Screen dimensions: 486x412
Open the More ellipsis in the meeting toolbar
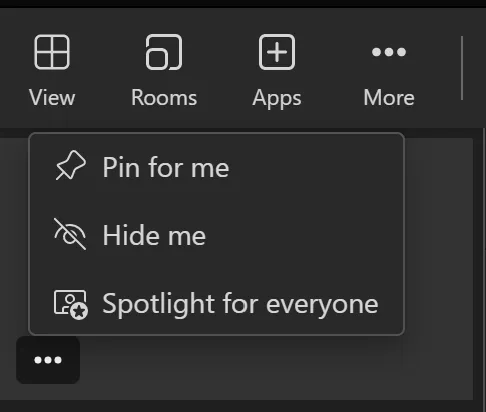tap(389, 52)
